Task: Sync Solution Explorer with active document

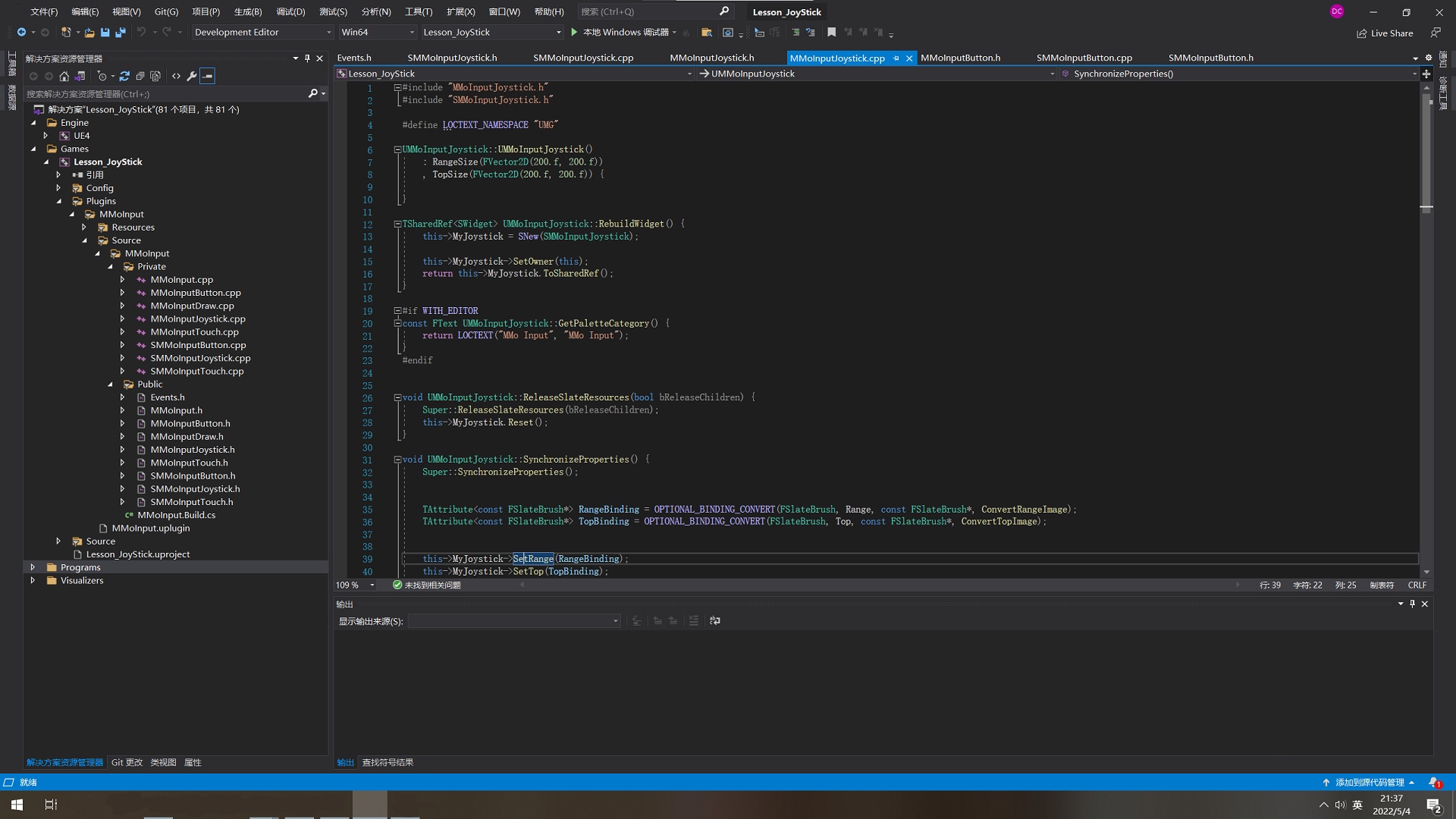Action: pyautogui.click(x=80, y=76)
